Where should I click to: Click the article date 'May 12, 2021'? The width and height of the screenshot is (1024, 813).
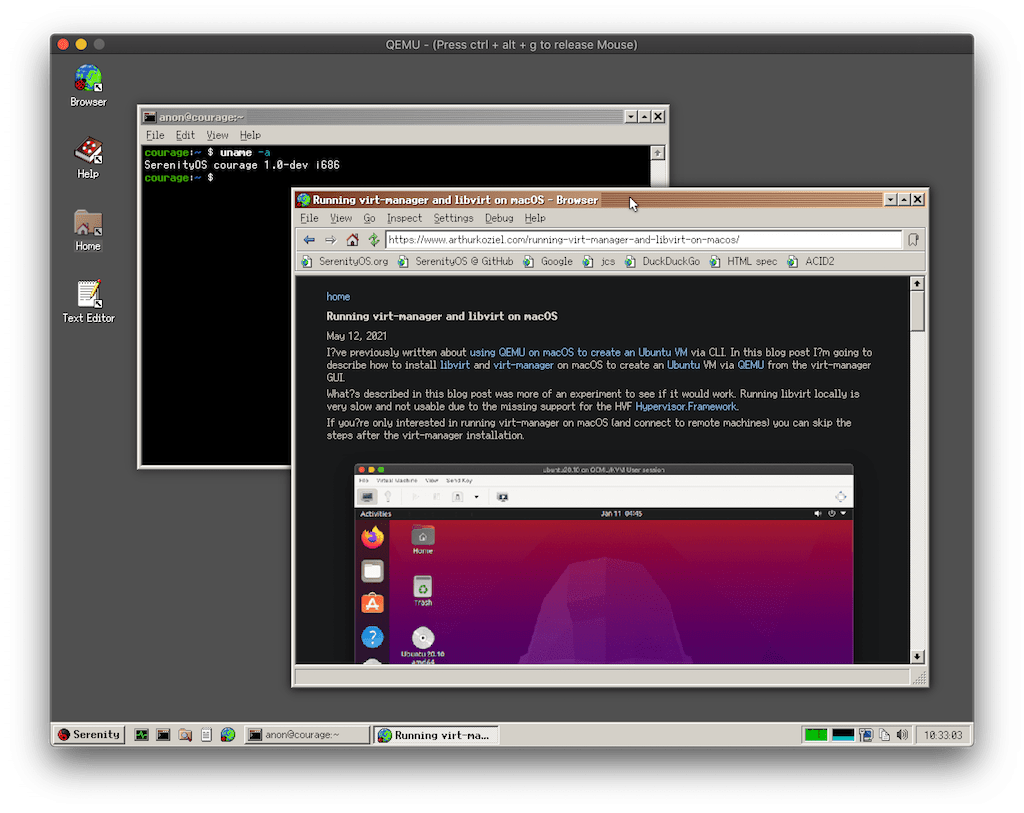pyautogui.click(x=357, y=336)
